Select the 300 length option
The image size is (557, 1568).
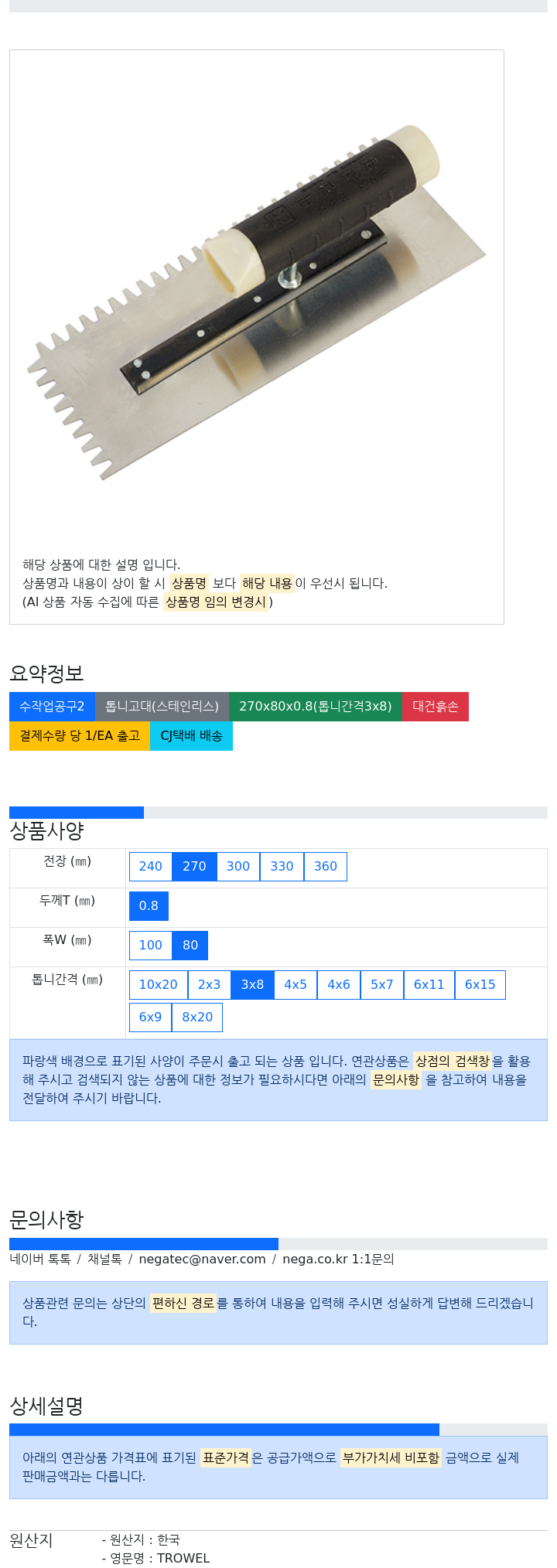click(238, 867)
